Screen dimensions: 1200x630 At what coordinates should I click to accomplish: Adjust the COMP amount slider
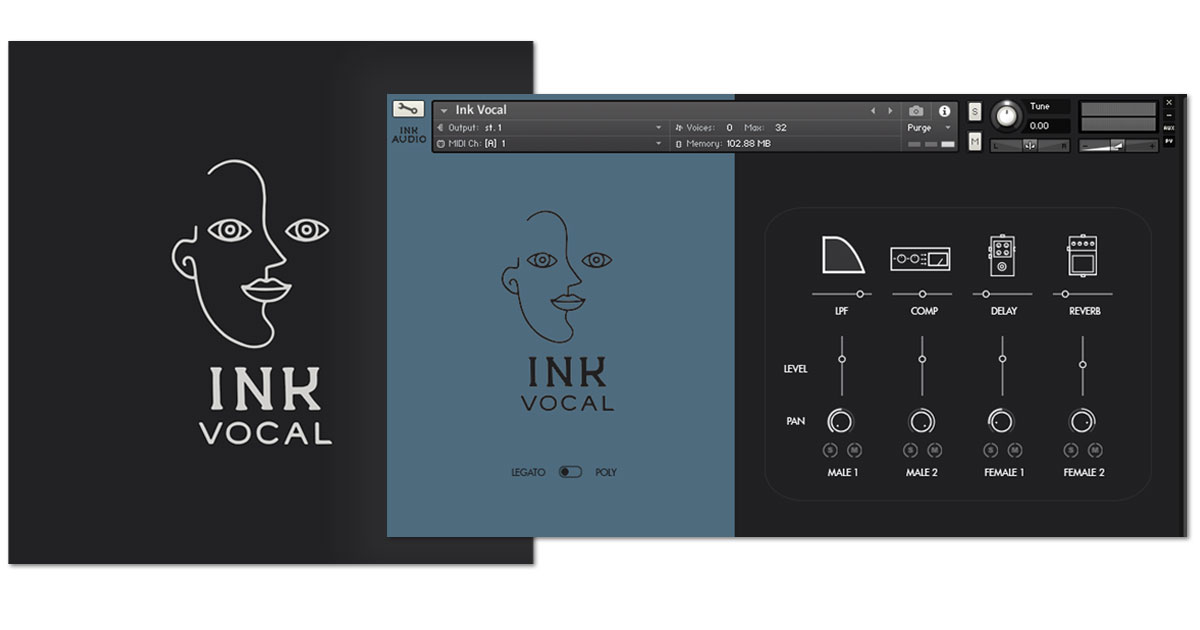(x=922, y=294)
